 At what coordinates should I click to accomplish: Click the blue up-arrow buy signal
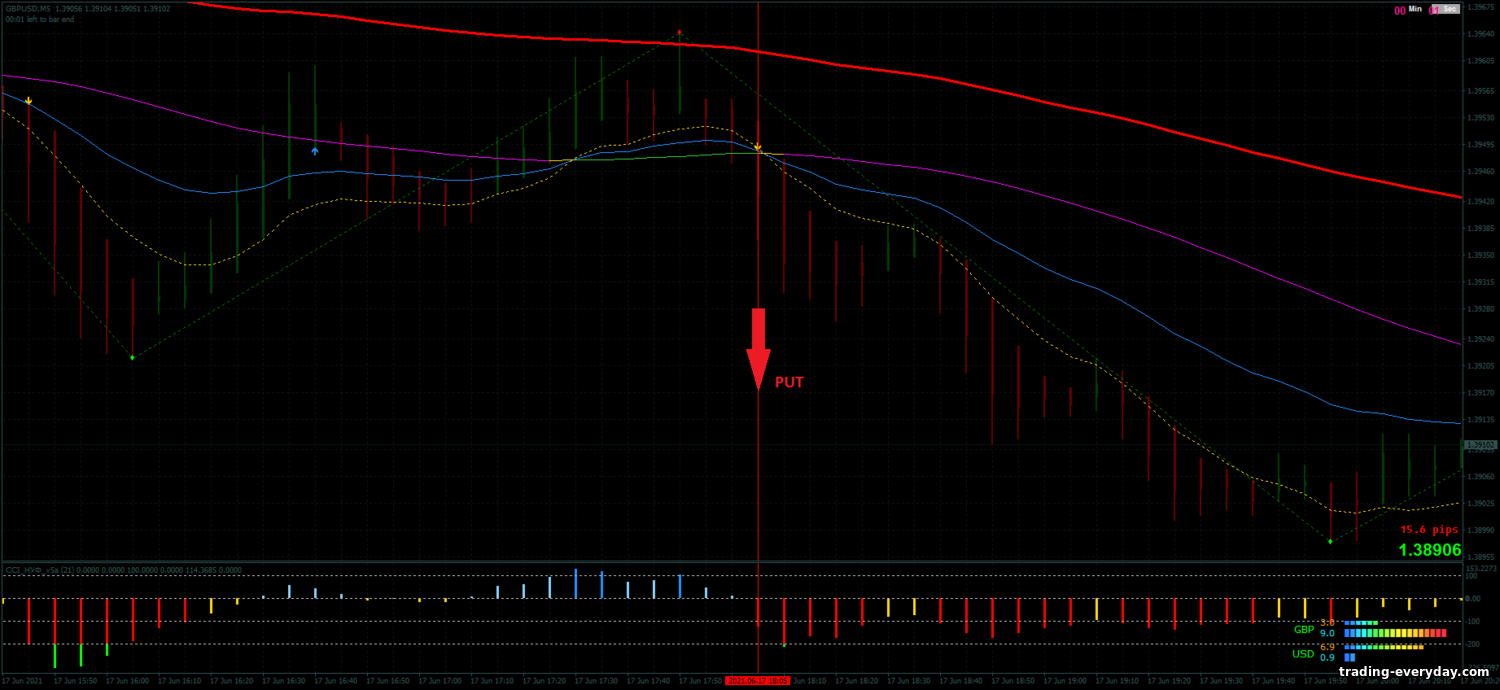(x=315, y=151)
